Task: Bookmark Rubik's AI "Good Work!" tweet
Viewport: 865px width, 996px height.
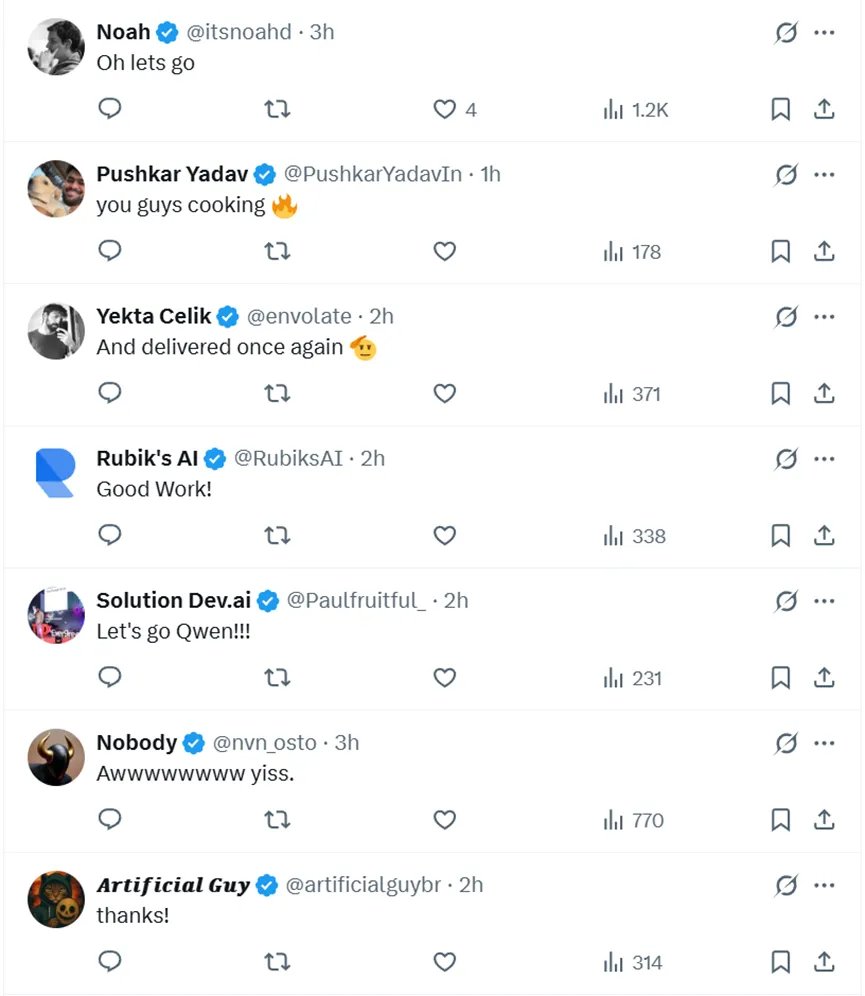Action: pyautogui.click(x=781, y=536)
